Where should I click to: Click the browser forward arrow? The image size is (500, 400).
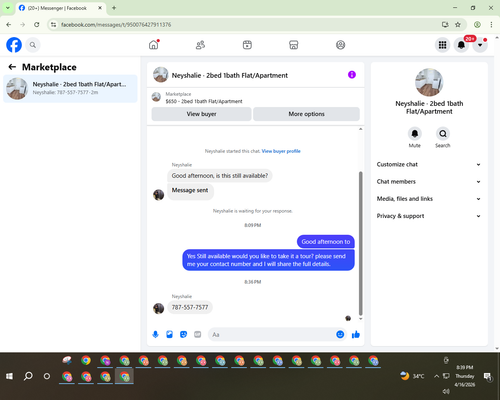(23, 24)
